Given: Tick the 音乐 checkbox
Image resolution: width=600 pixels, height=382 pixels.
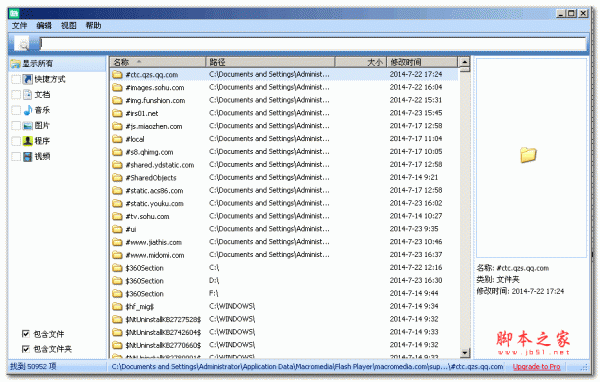Looking at the screenshot, I should pyautogui.click(x=16, y=110).
